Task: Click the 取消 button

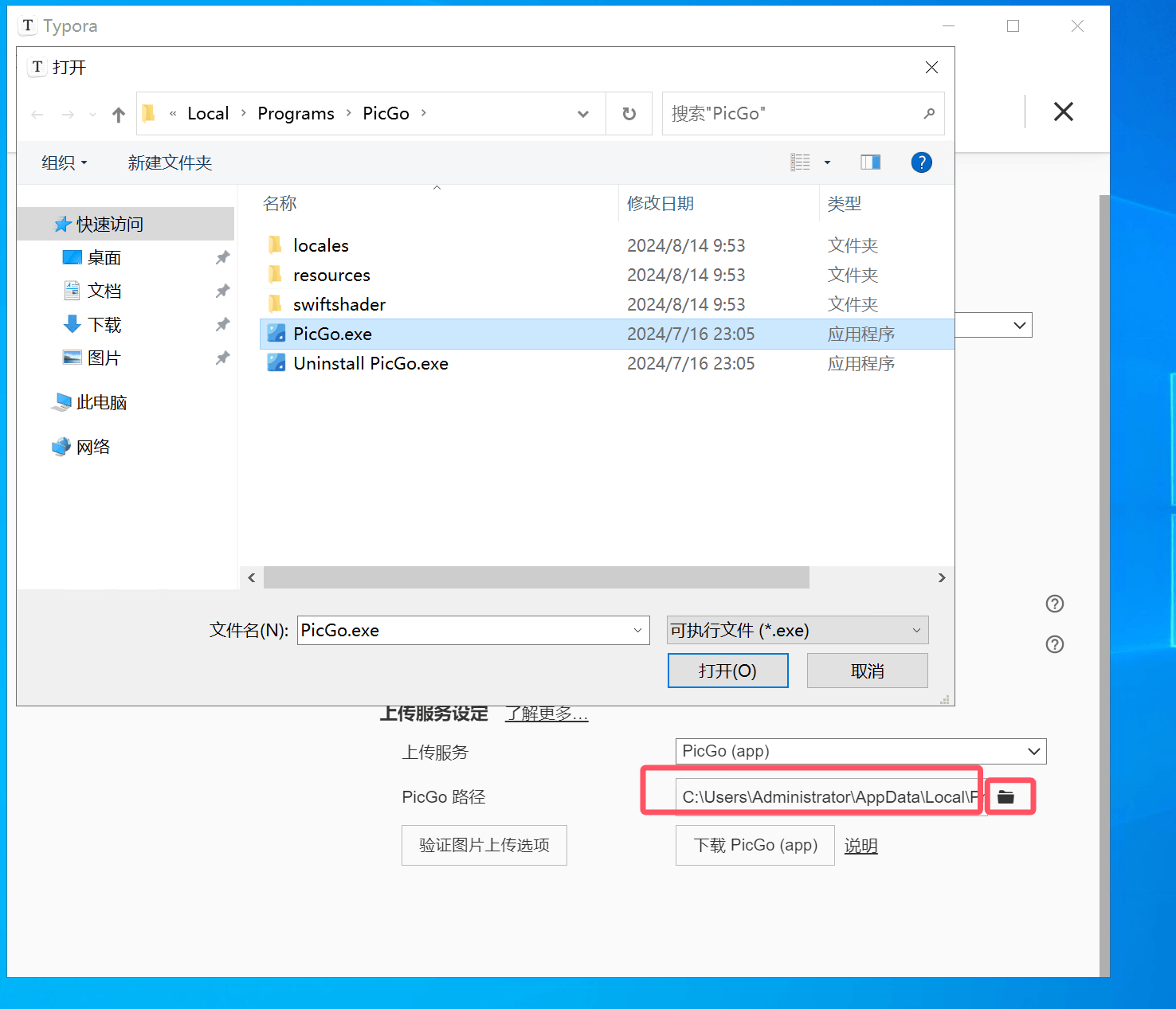Action: point(868,671)
